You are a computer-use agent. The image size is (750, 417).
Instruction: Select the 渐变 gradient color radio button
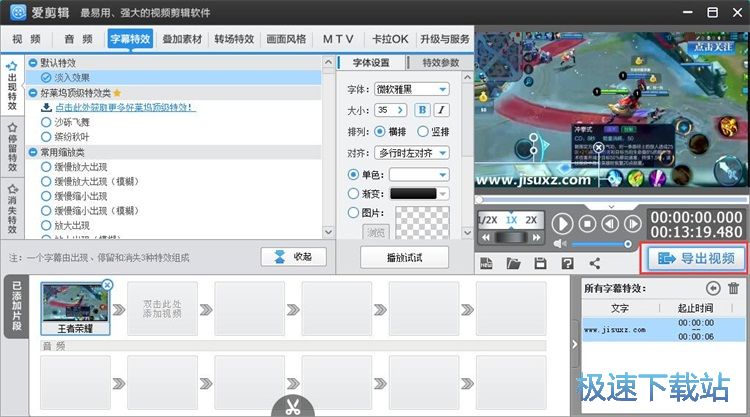coord(354,193)
